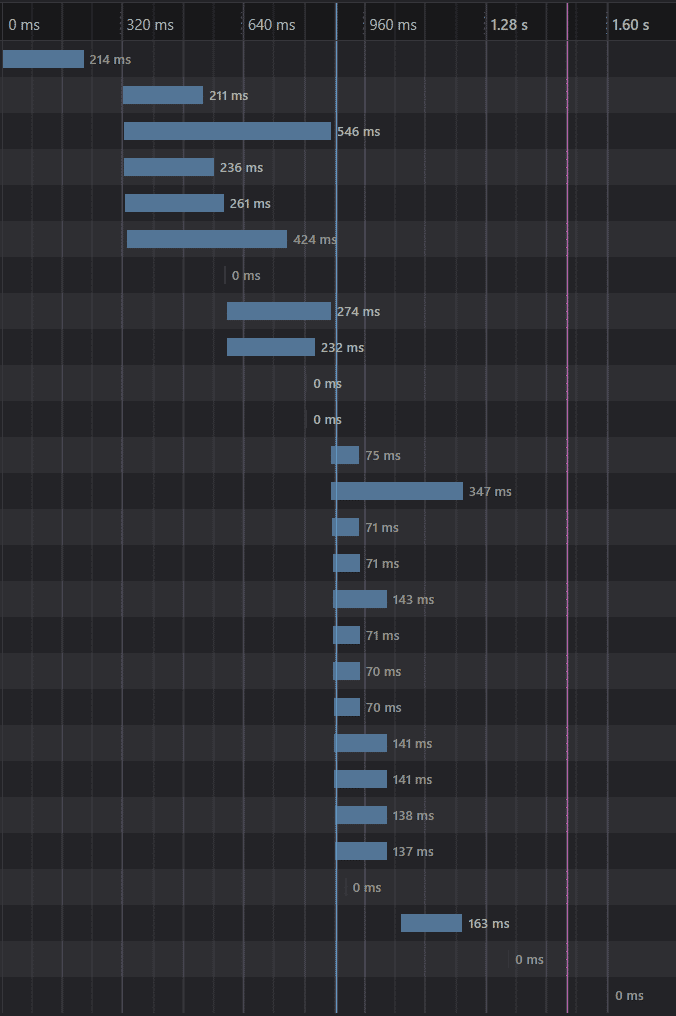Select the 1.28 s timeline header label

point(509,25)
